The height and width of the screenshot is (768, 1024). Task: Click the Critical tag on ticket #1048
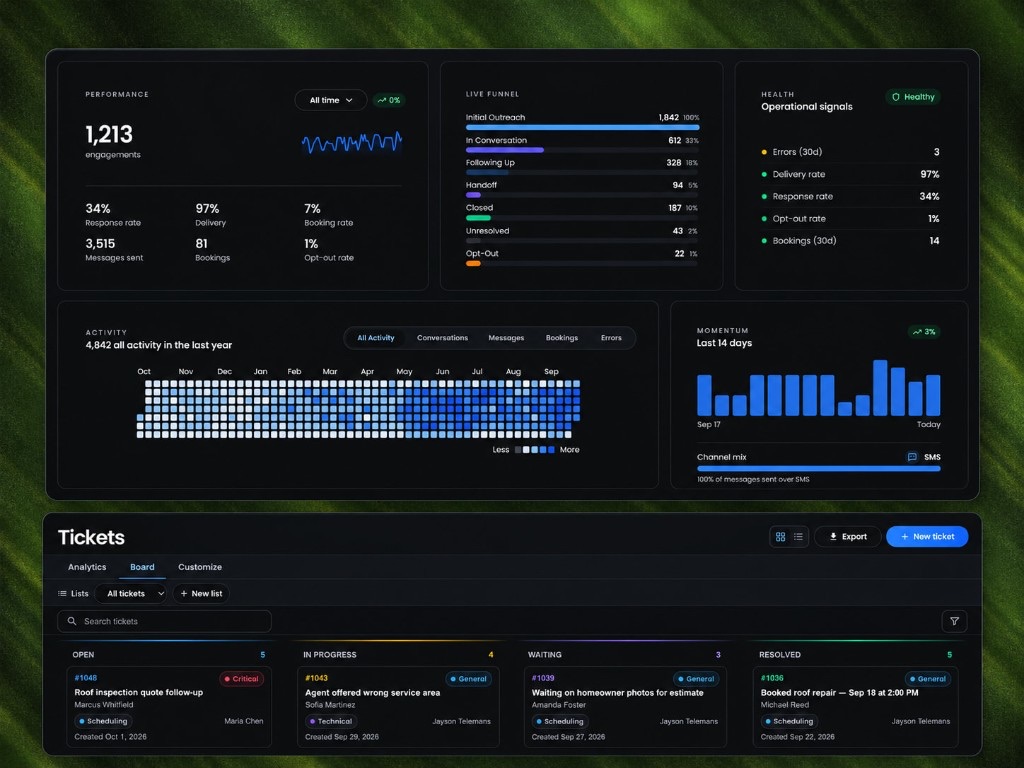coord(241,679)
